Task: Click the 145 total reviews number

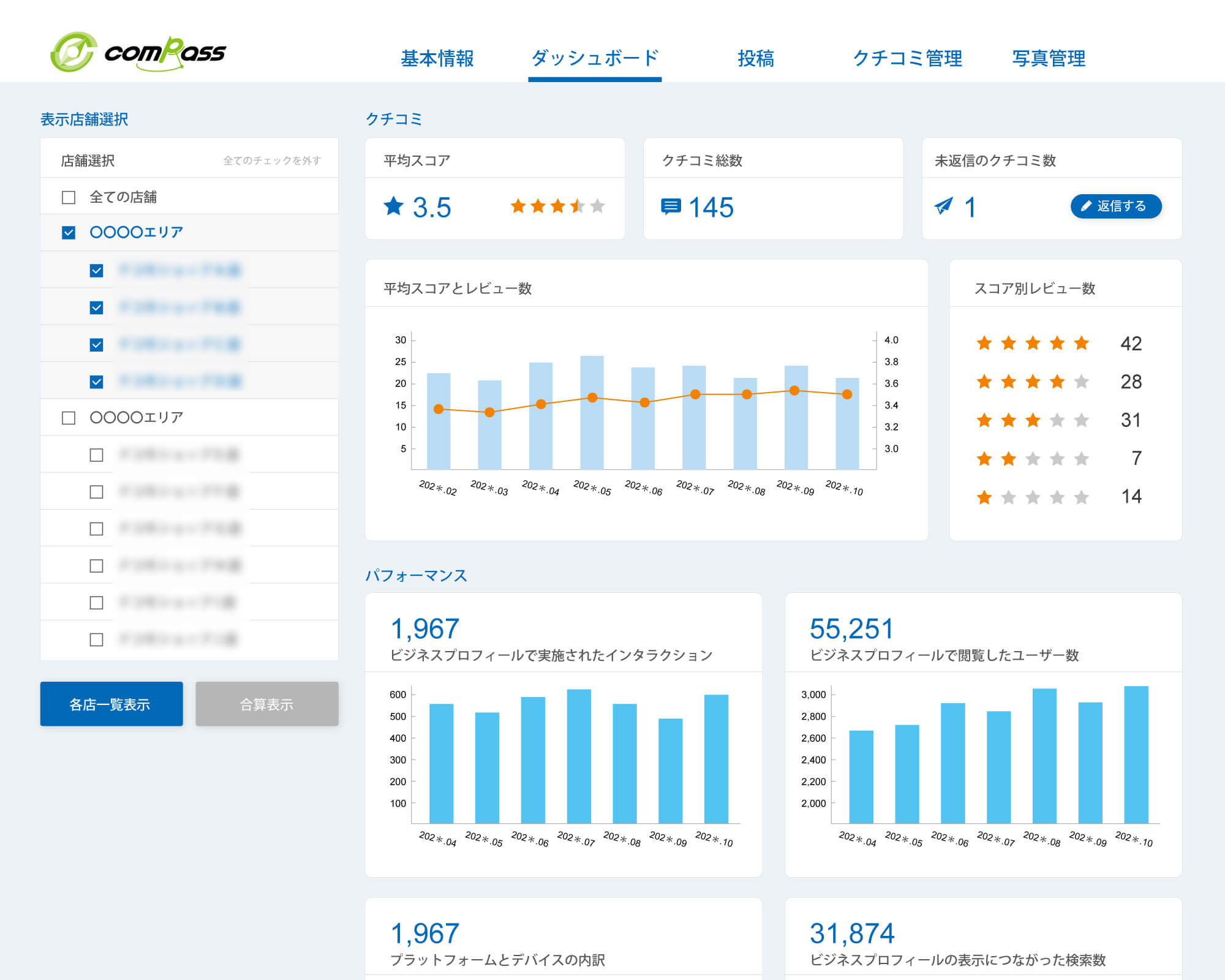Action: pos(711,207)
